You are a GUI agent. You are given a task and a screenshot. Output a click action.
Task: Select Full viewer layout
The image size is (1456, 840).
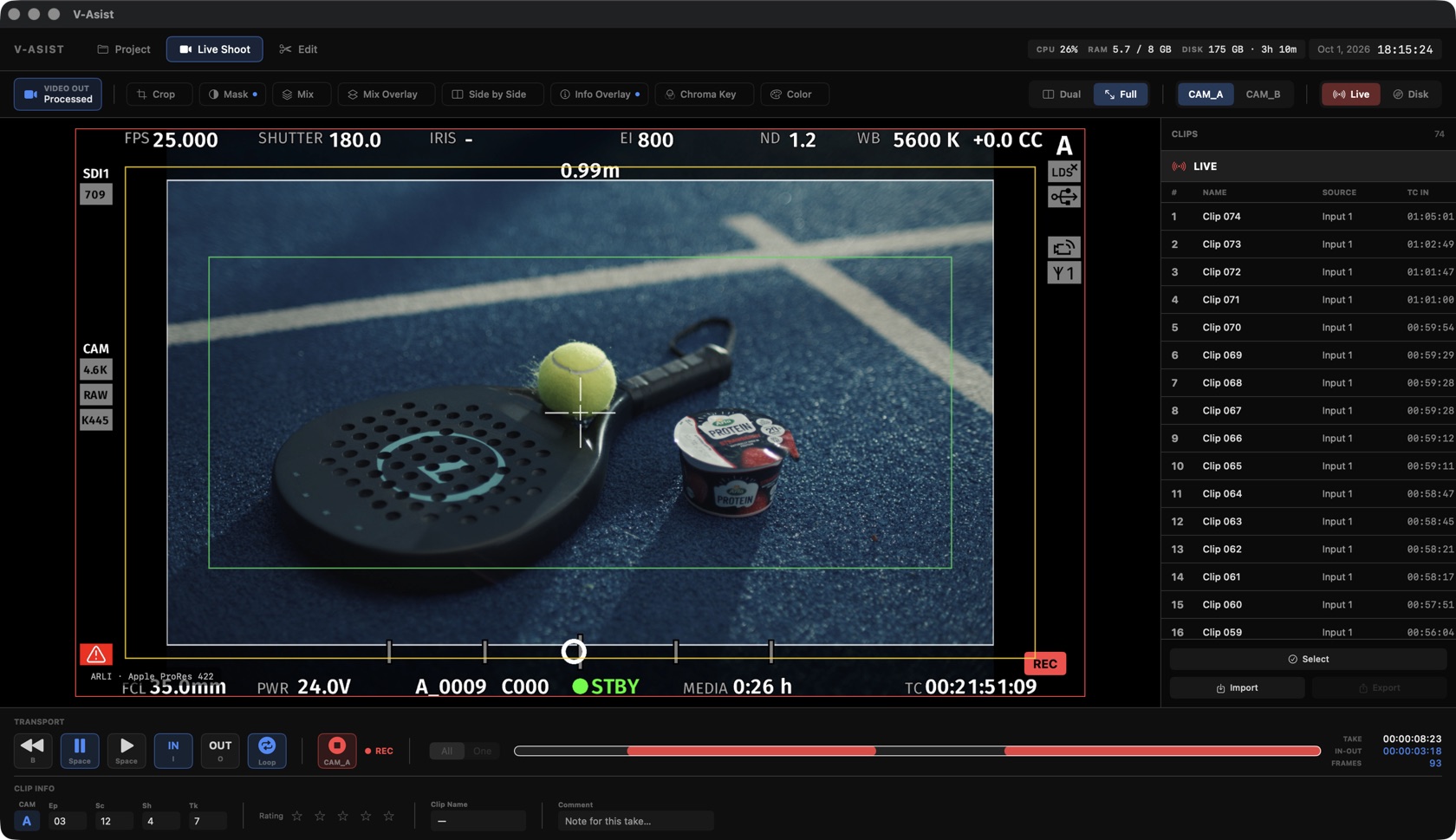coord(1121,94)
